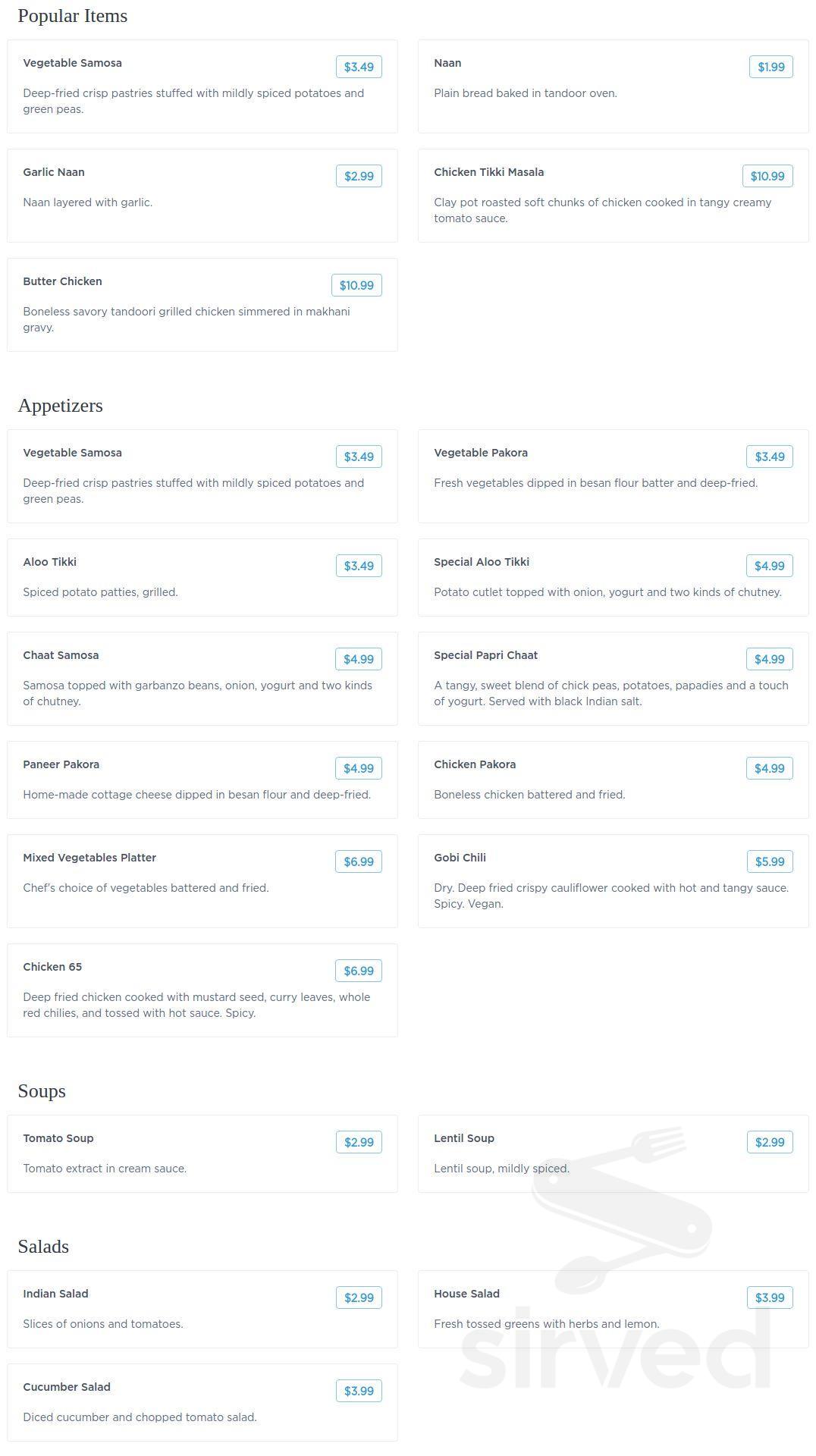Image resolution: width=816 pixels, height=1456 pixels.
Task: Open the Lentil Soup menu item
Action: coord(614,1153)
